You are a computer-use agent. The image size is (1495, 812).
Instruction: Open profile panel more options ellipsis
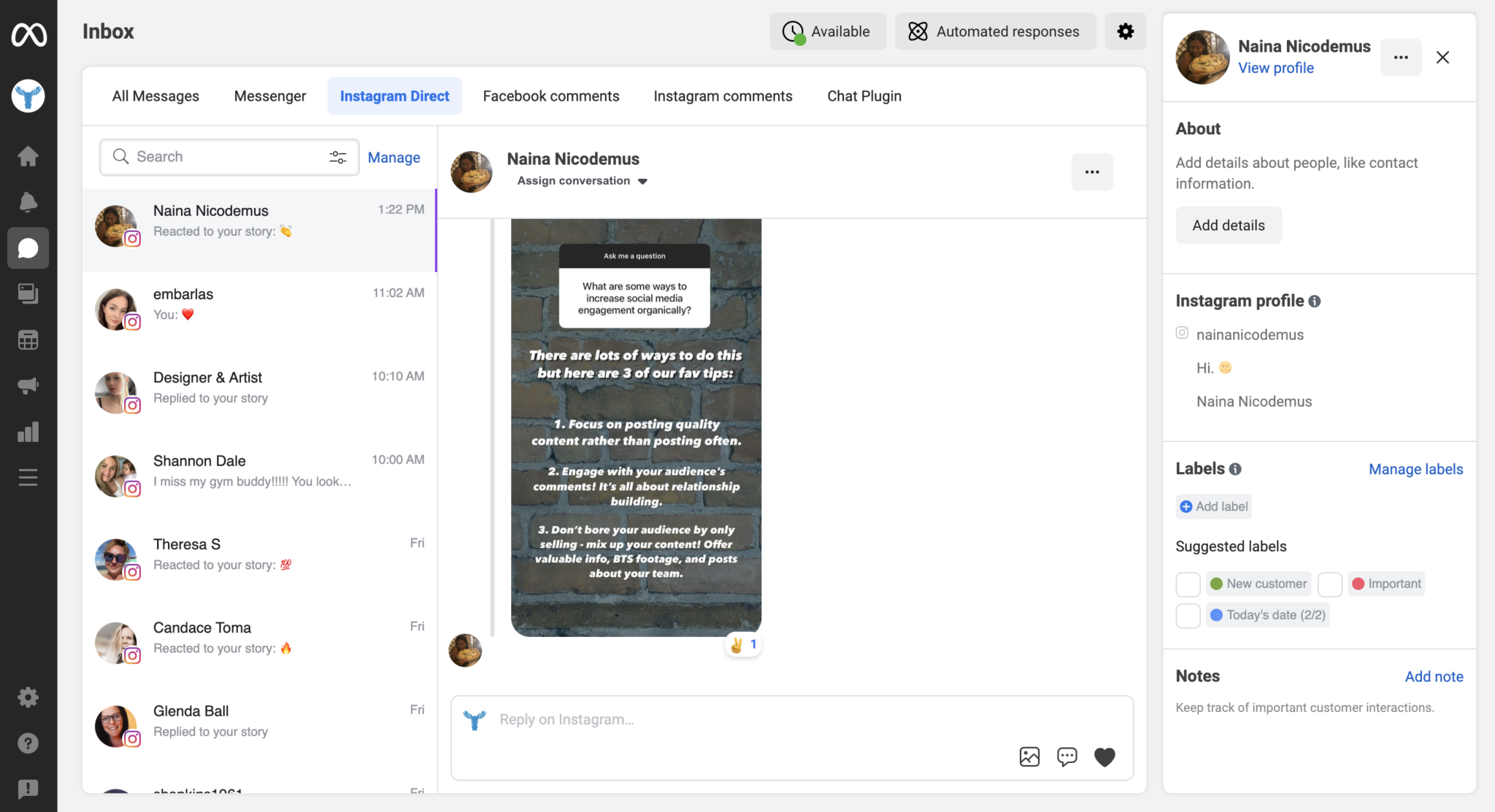click(x=1401, y=58)
